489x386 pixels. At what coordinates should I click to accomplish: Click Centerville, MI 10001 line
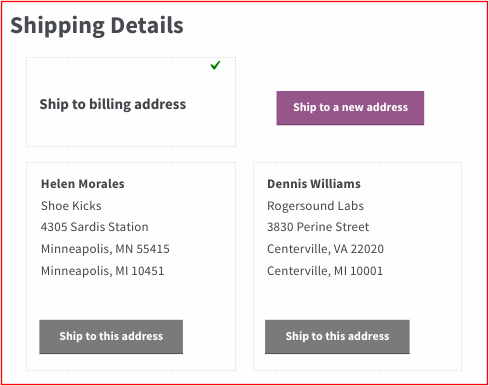click(325, 271)
